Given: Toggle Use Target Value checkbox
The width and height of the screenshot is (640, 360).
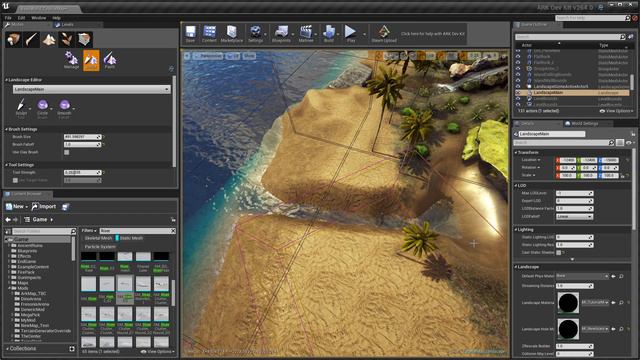Looking at the screenshot, I should click(x=16, y=180).
